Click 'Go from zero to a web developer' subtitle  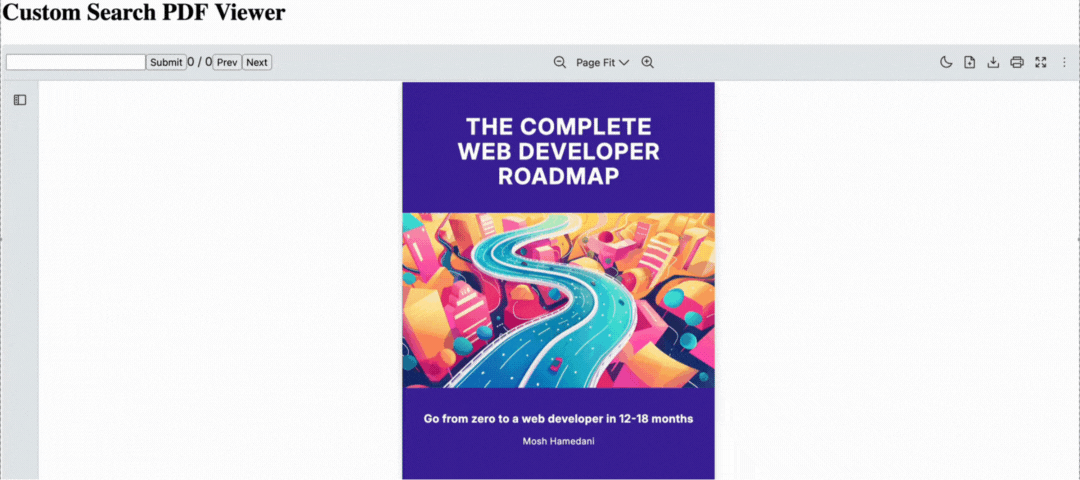[559, 419]
